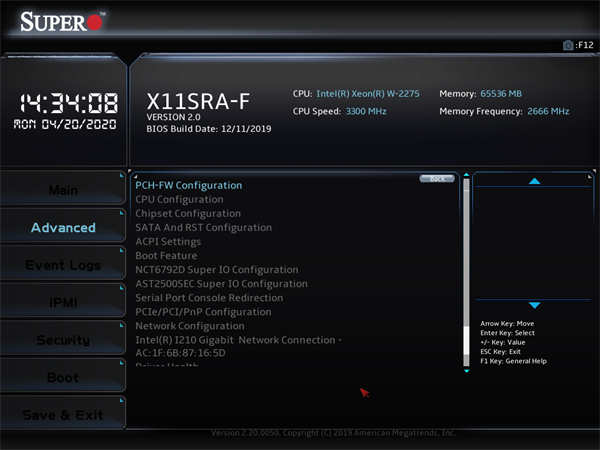The height and width of the screenshot is (450, 600).
Task: Open PCH-FW Configuration submenu
Action: point(189,186)
